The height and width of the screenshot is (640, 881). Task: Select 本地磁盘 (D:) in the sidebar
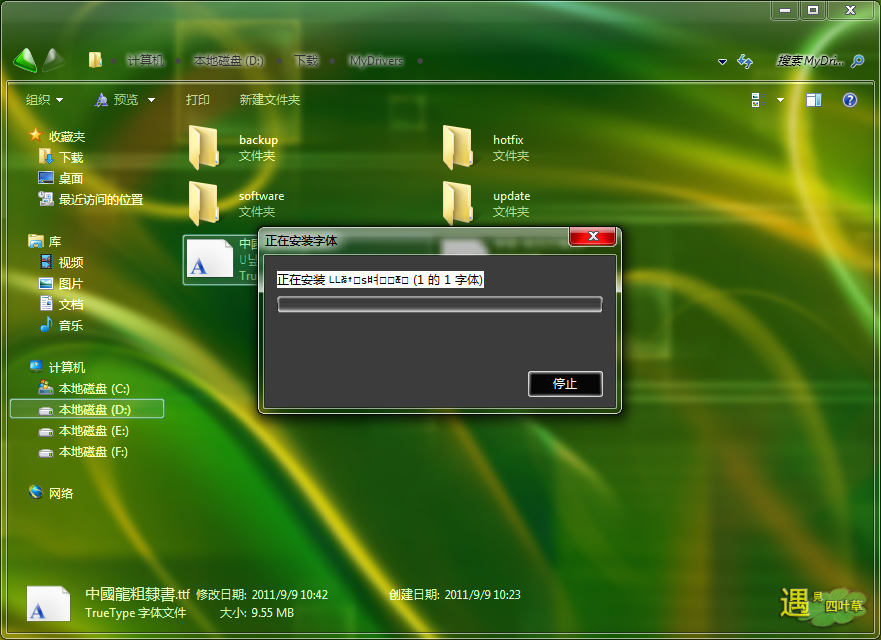pos(87,409)
